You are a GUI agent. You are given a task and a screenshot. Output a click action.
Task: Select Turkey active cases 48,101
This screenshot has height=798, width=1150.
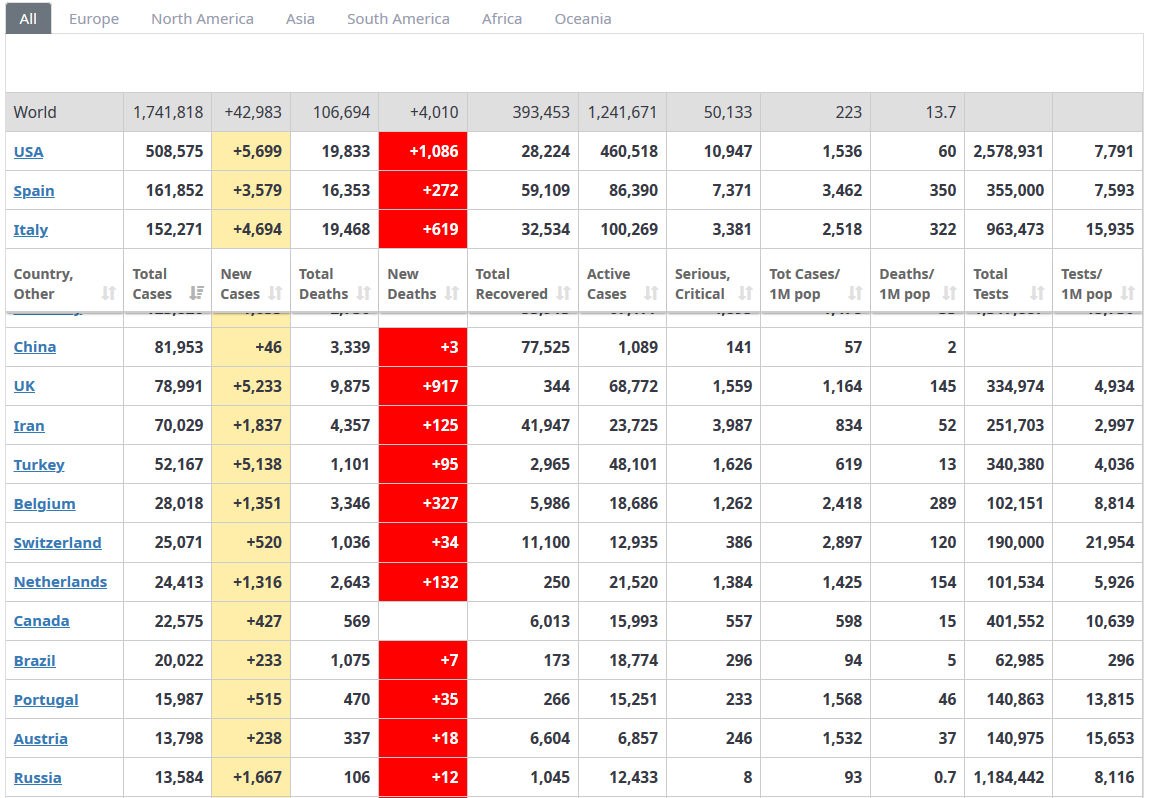coord(634,464)
